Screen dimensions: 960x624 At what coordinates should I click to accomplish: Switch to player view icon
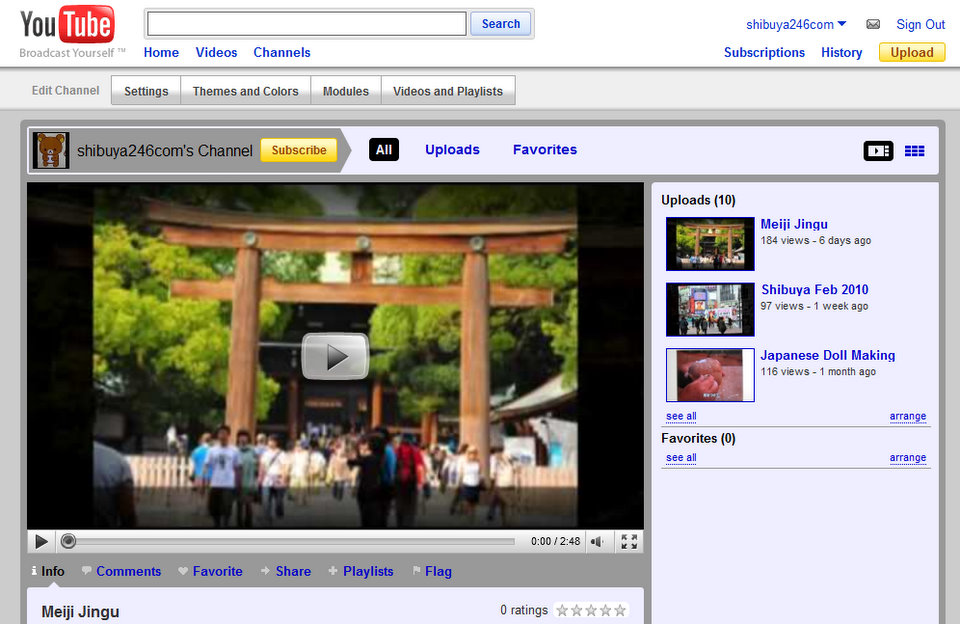[878, 151]
